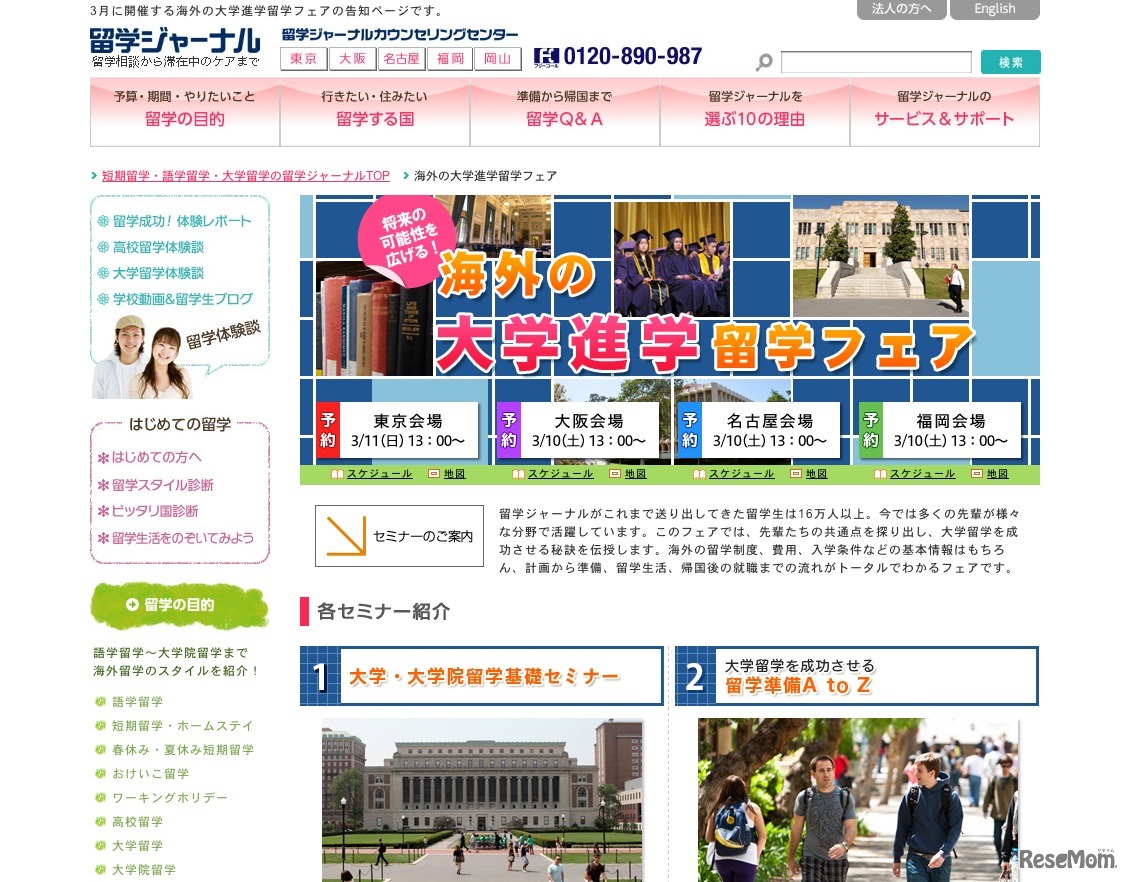Open スケジュール link under 大阪会場

(560, 474)
